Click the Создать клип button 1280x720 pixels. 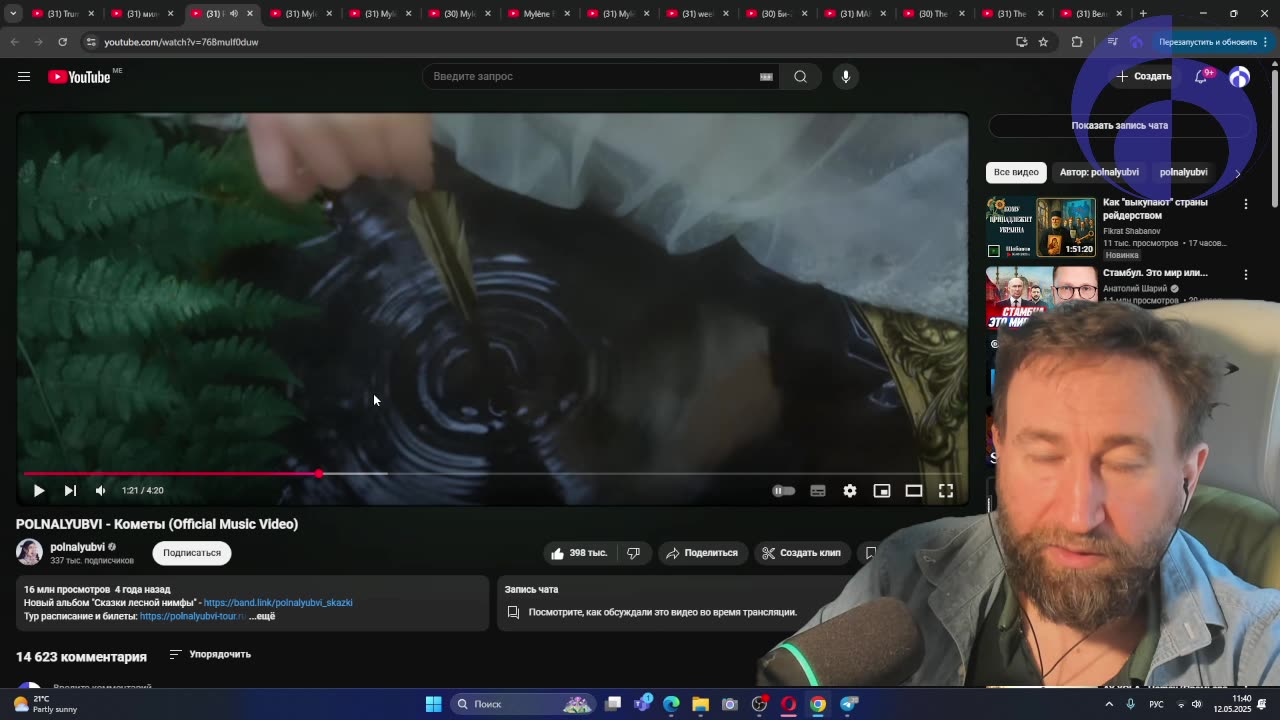(x=802, y=553)
